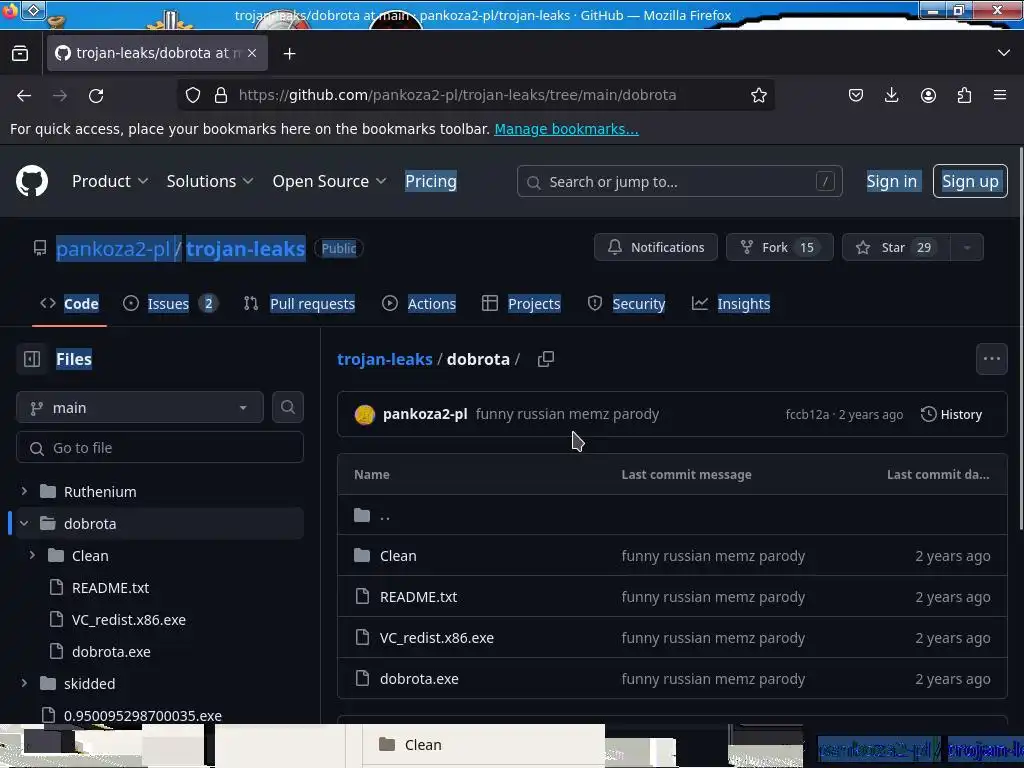Click the Sign in link
The height and width of the screenshot is (768, 1024).
click(x=891, y=181)
